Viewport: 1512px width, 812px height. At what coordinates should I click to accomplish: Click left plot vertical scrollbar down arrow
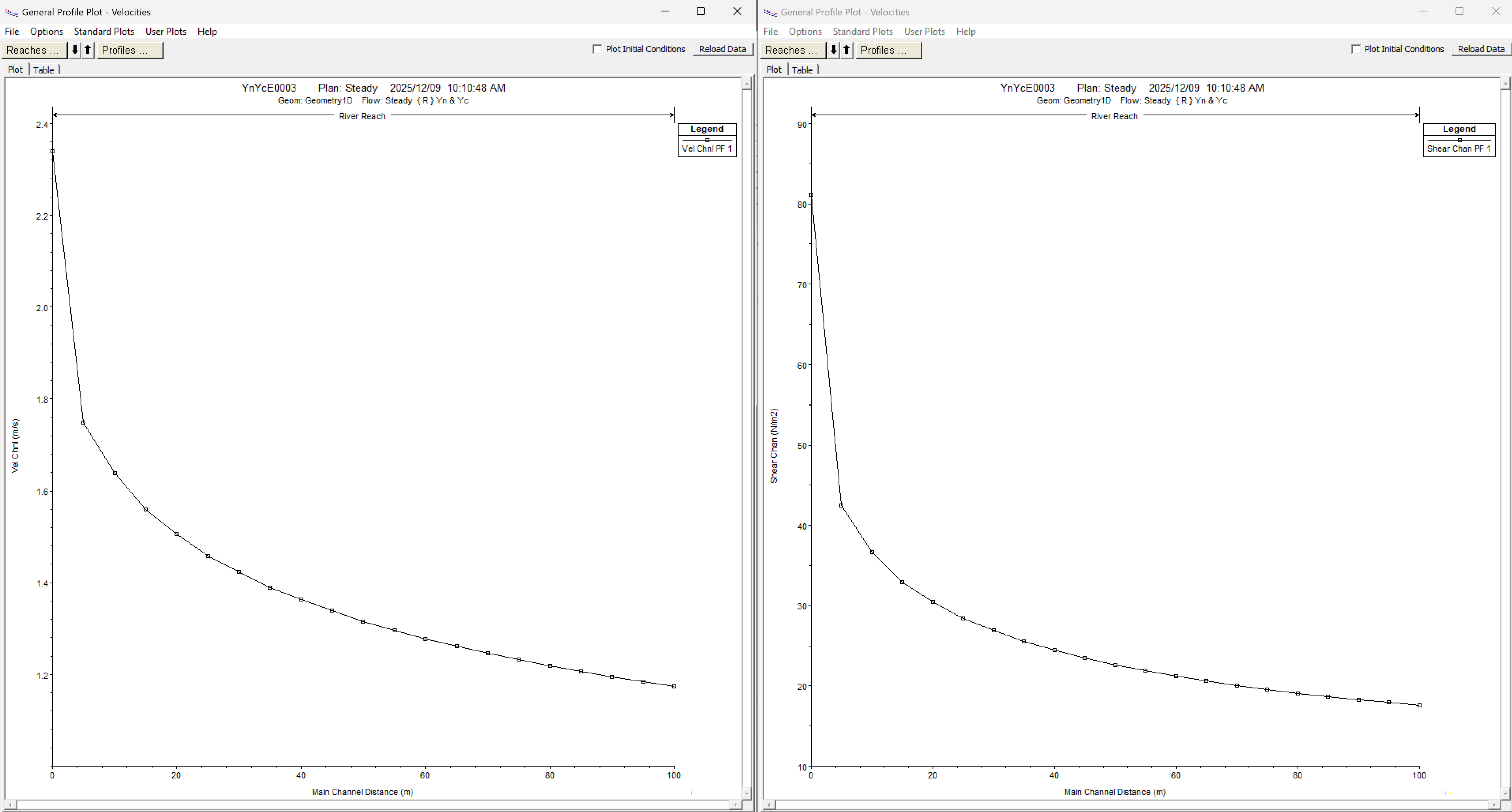coord(747,793)
